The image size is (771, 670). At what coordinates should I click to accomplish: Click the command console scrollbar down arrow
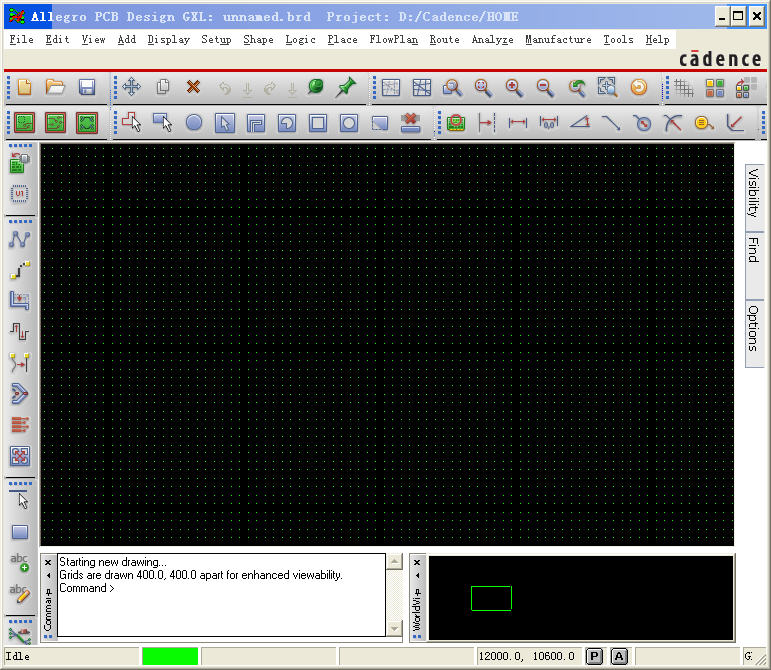[x=394, y=628]
